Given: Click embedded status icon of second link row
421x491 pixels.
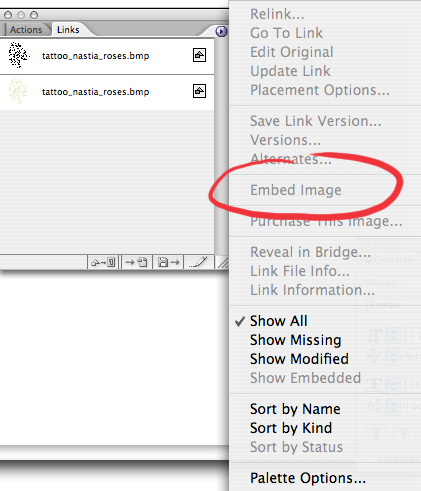Looking at the screenshot, I should (199, 91).
